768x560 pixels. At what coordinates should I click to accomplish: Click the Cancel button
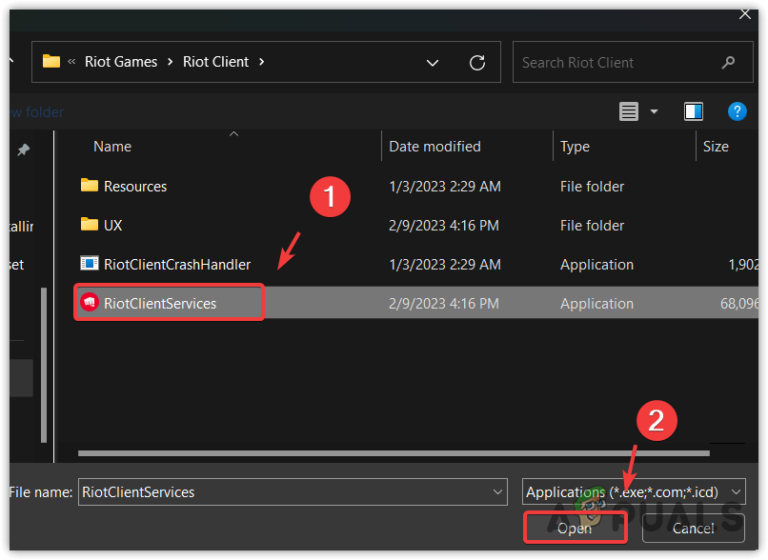click(693, 528)
